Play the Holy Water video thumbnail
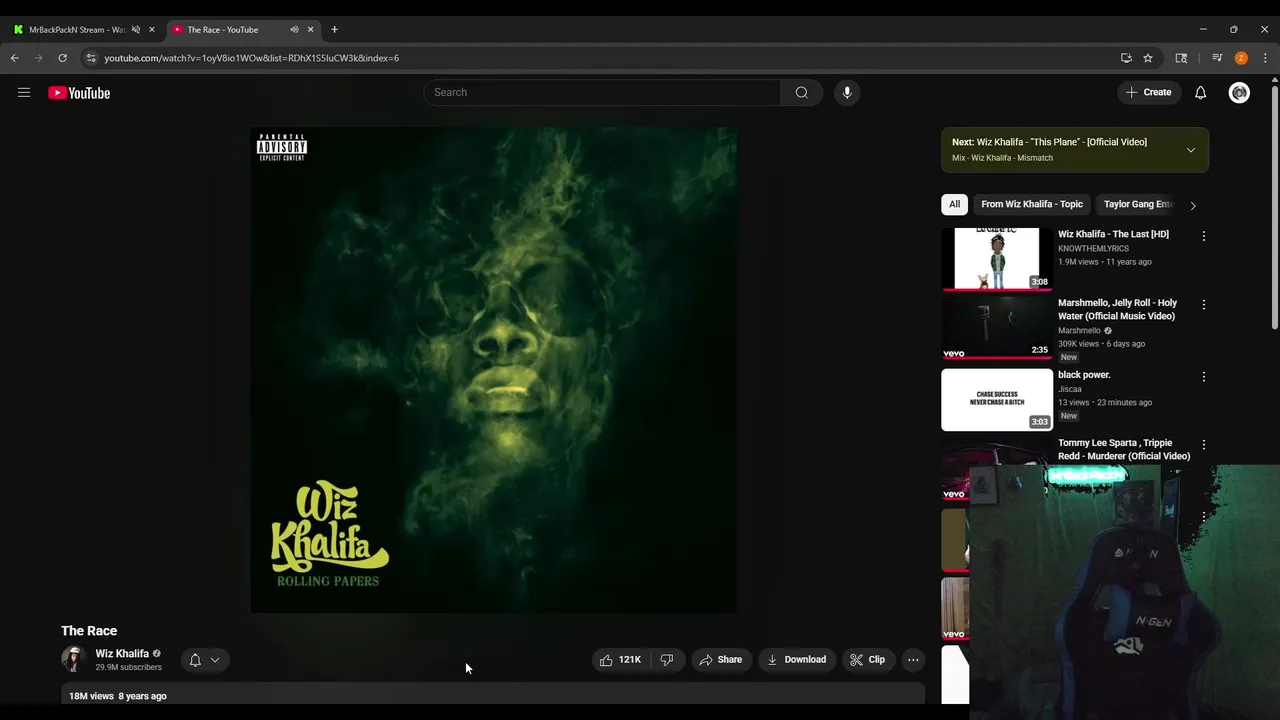Screen dimensions: 1280x720 click(x=997, y=328)
